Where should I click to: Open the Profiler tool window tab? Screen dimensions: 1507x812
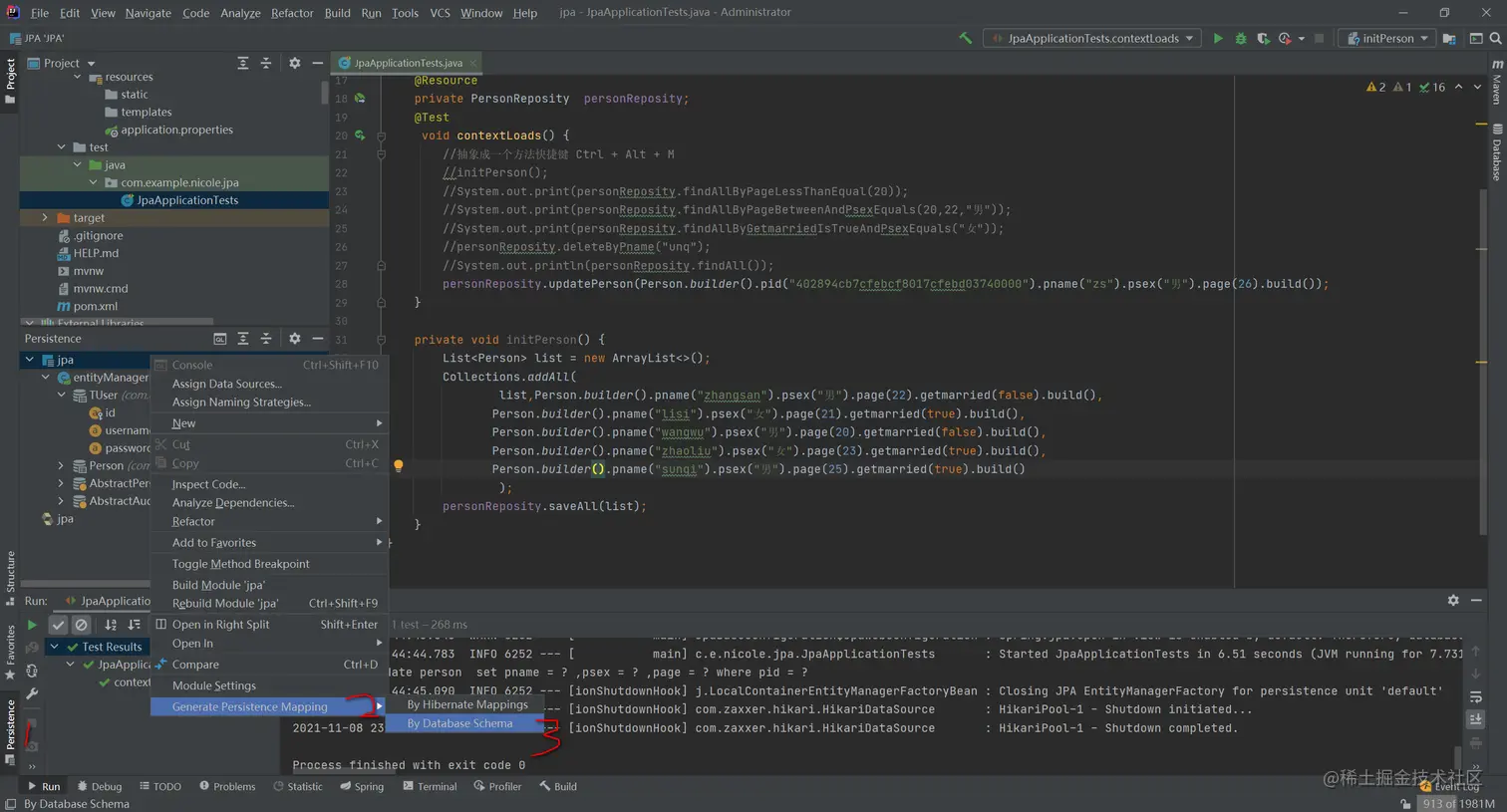click(497, 786)
